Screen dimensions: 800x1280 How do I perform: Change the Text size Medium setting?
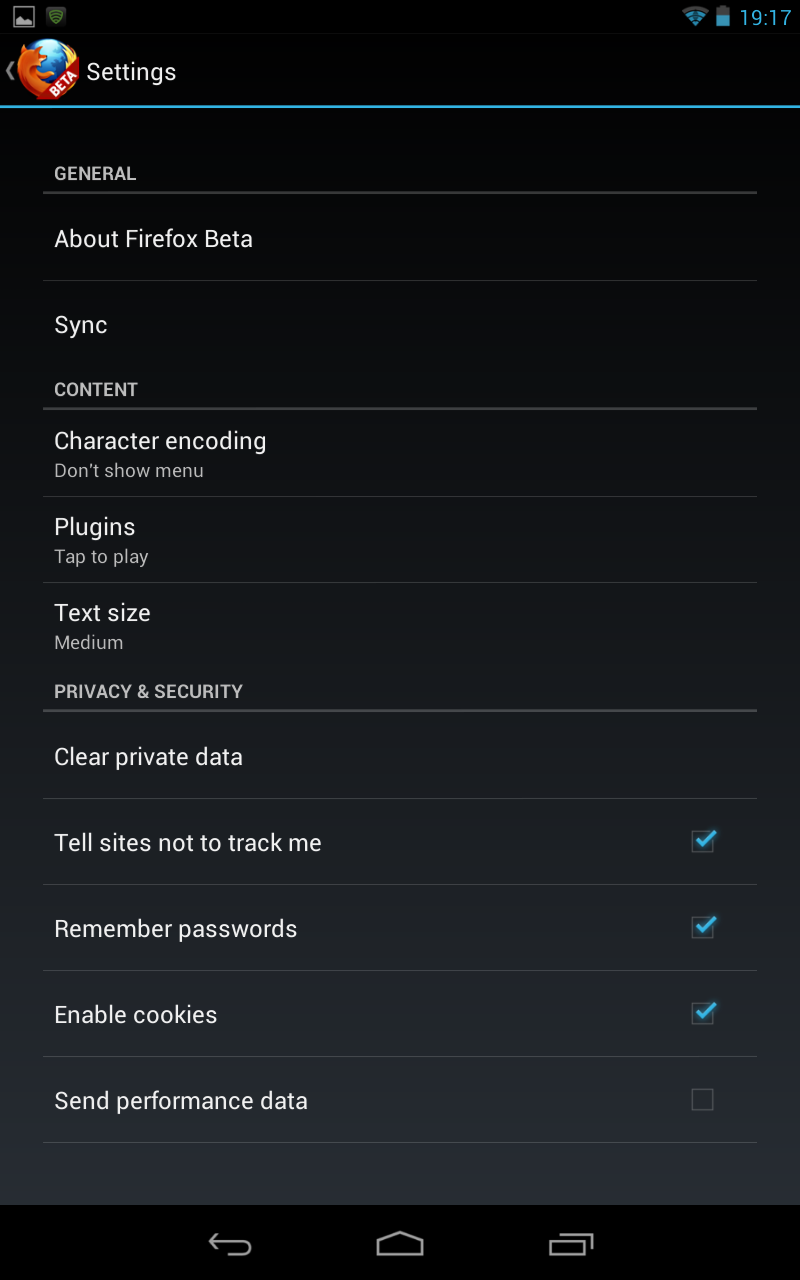(400, 626)
